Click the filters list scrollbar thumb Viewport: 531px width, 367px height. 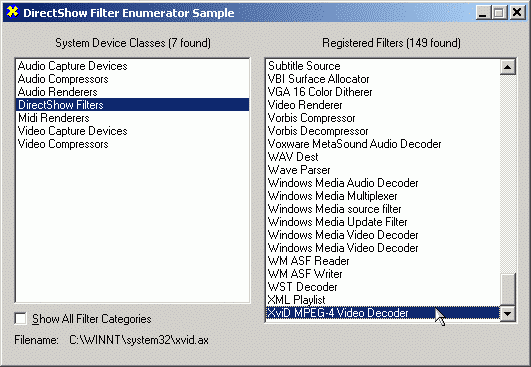[507, 289]
